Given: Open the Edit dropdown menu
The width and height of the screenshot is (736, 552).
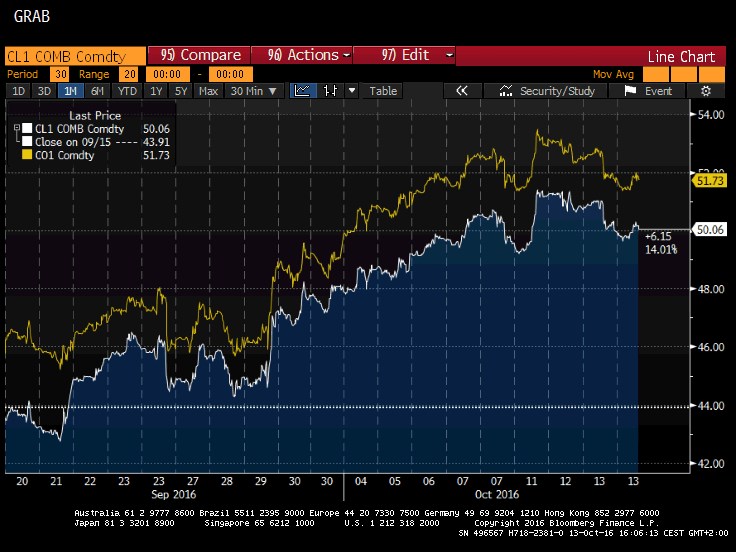Looking at the screenshot, I should [405, 56].
